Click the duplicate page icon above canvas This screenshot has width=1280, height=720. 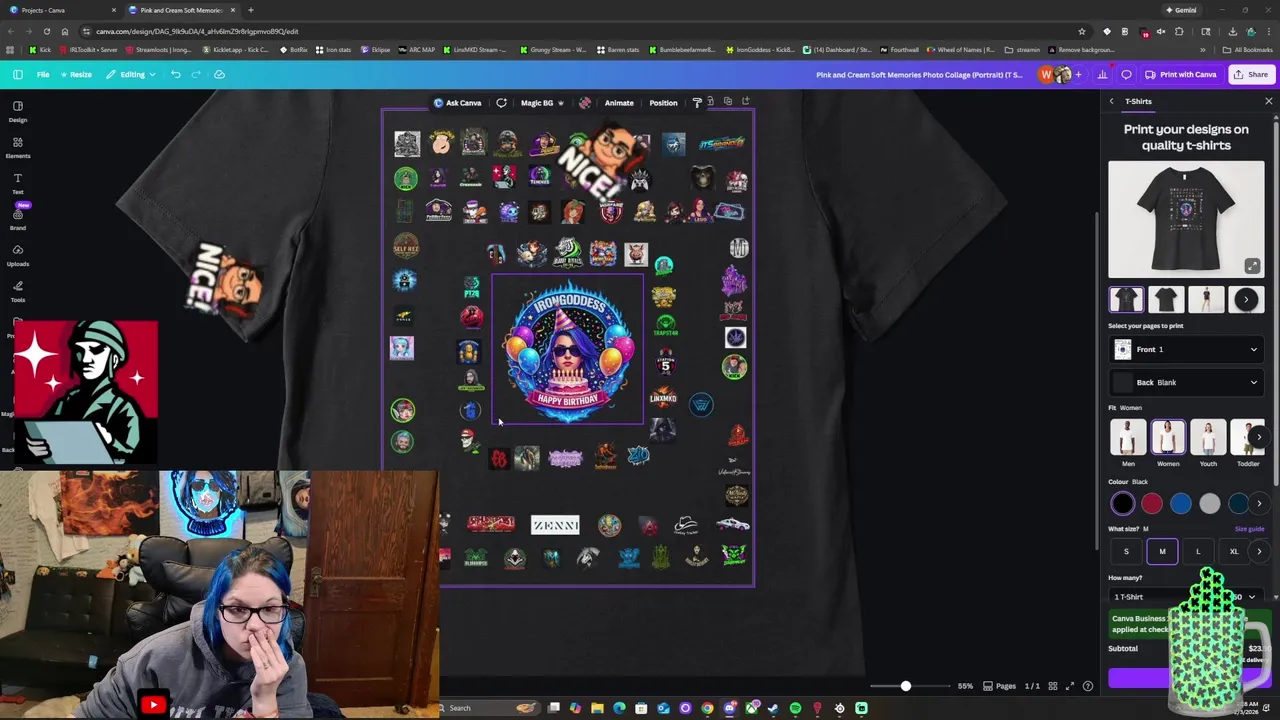(x=728, y=101)
